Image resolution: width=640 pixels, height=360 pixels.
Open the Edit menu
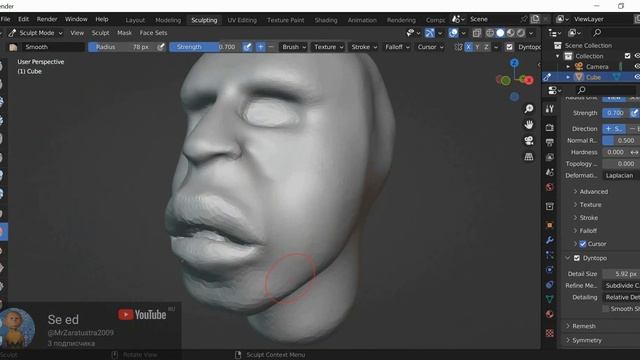[x=23, y=19]
